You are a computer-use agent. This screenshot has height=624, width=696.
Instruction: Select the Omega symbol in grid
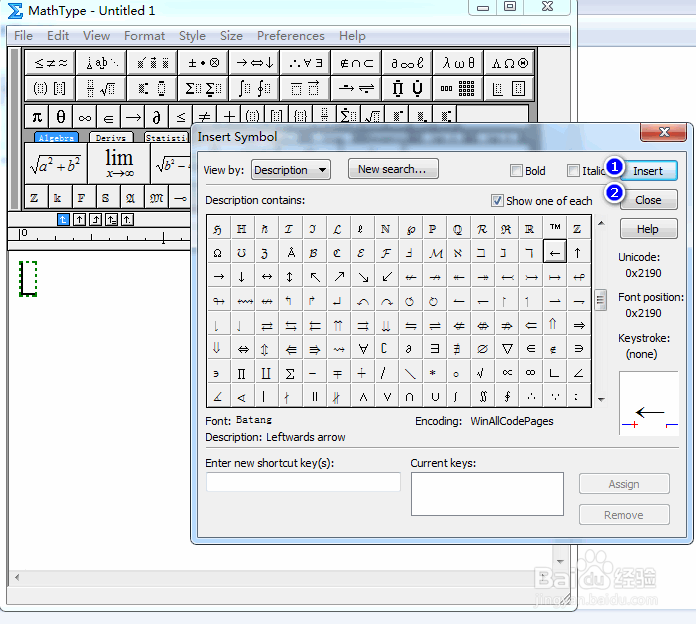pos(218,252)
